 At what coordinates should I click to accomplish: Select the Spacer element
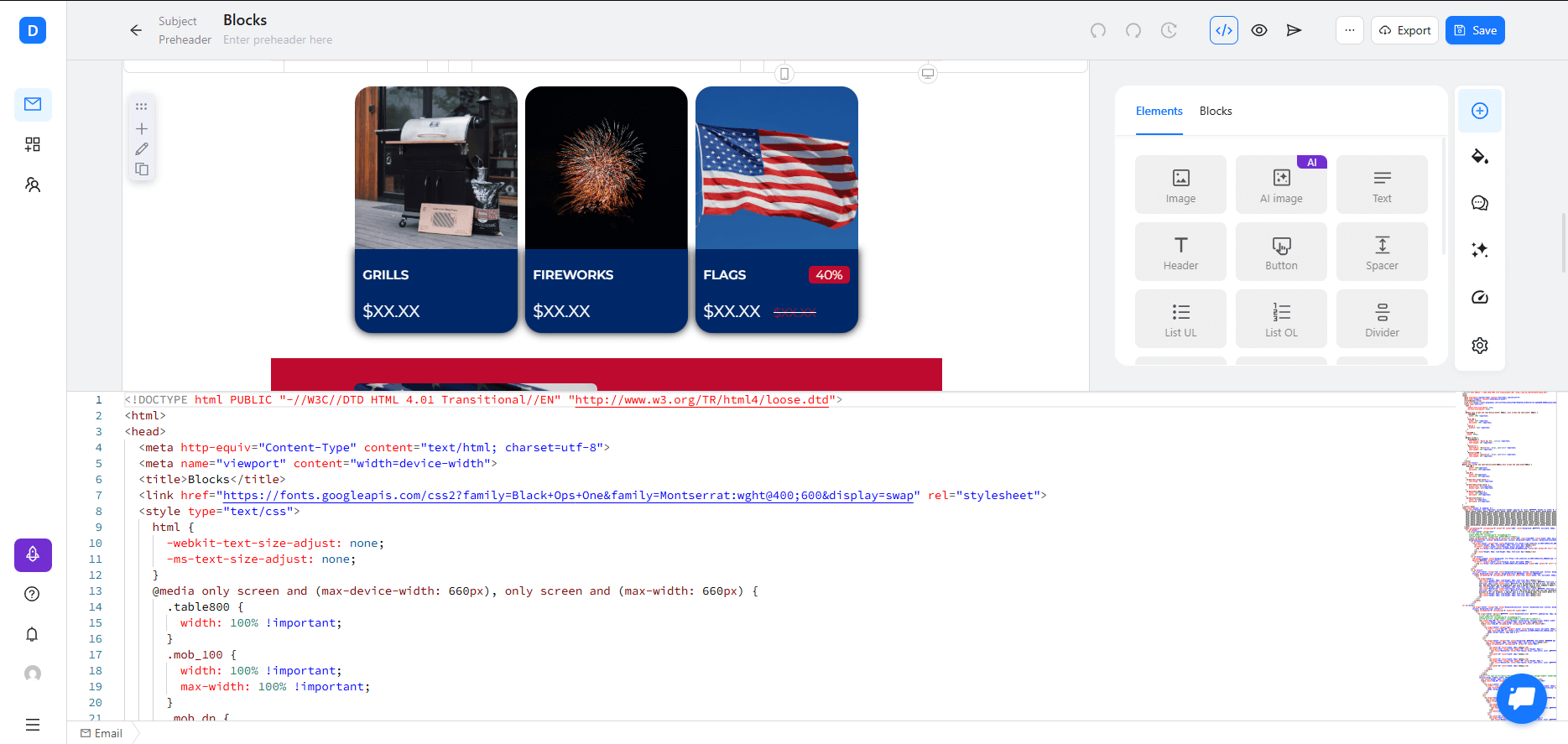1382,252
